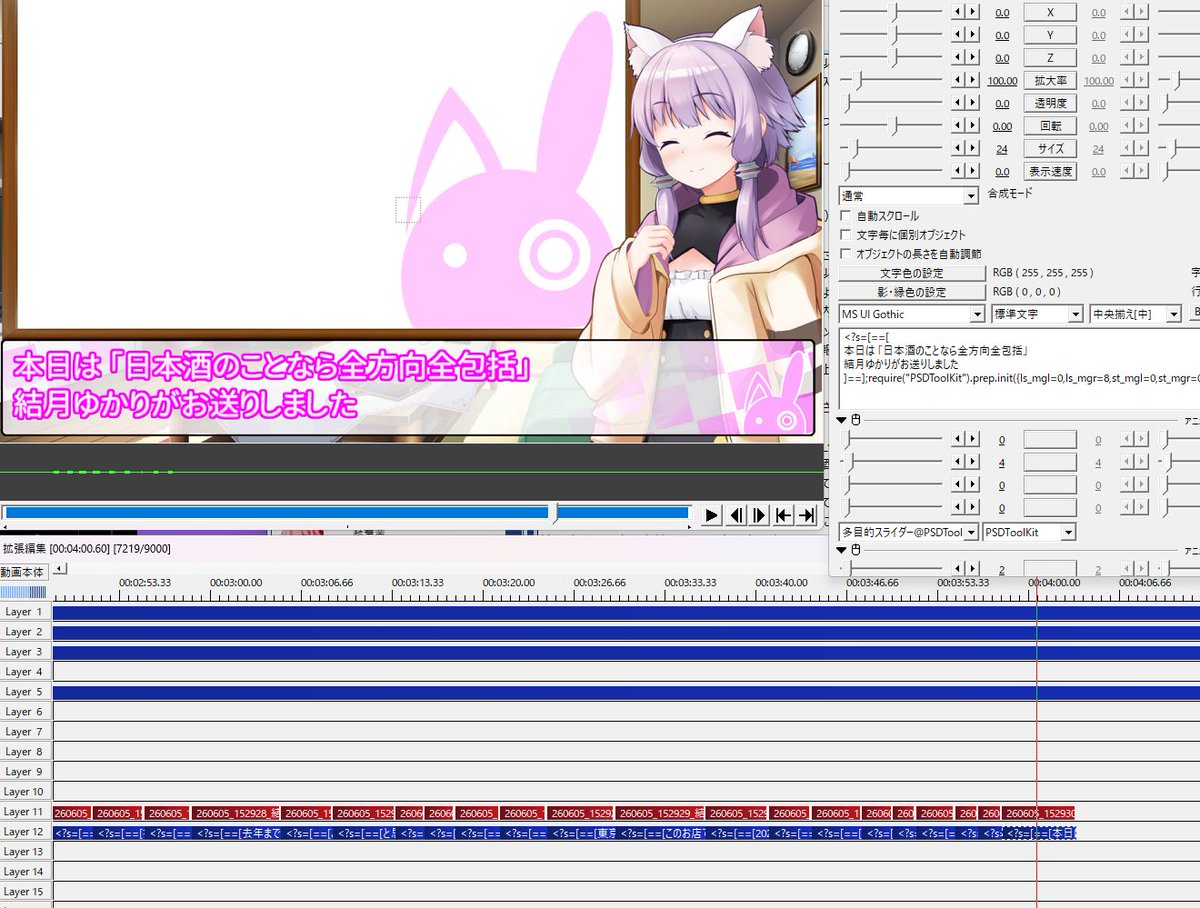Image resolution: width=1200 pixels, height=908 pixels.
Task: Click the 動画本体 root button
Action: 24,572
